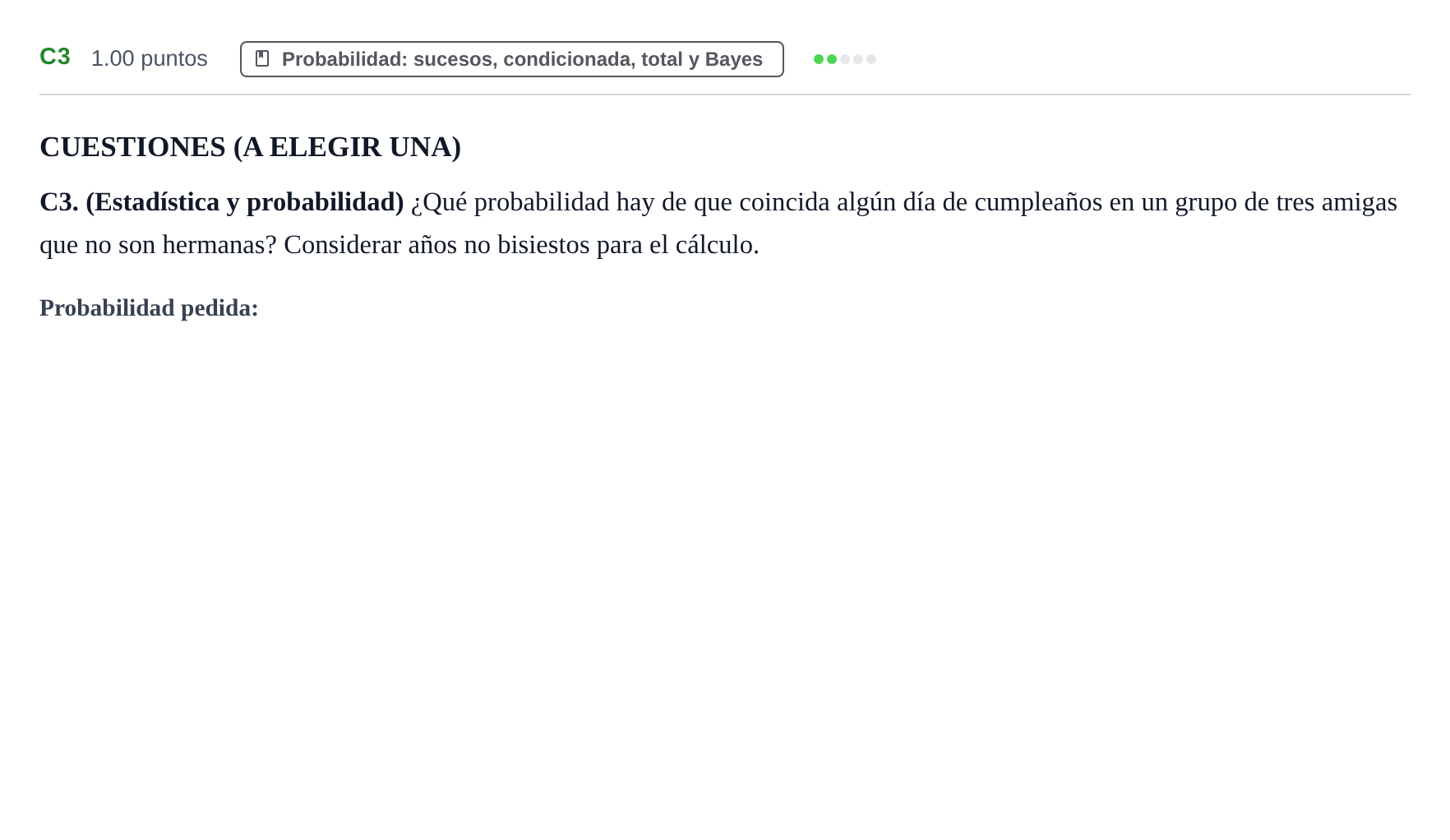Click the book icon in topic tag
The height and width of the screenshot is (840, 1450).
(262, 59)
